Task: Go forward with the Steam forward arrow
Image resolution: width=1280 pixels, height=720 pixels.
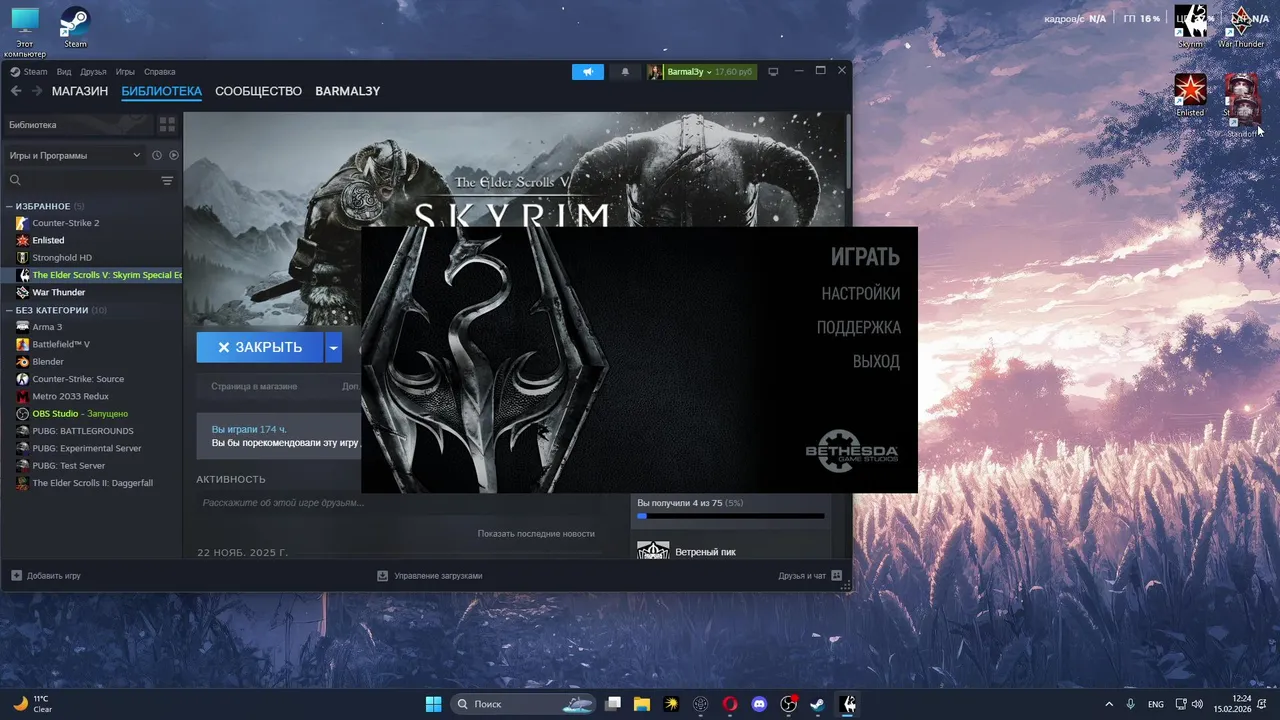Action: click(x=37, y=91)
